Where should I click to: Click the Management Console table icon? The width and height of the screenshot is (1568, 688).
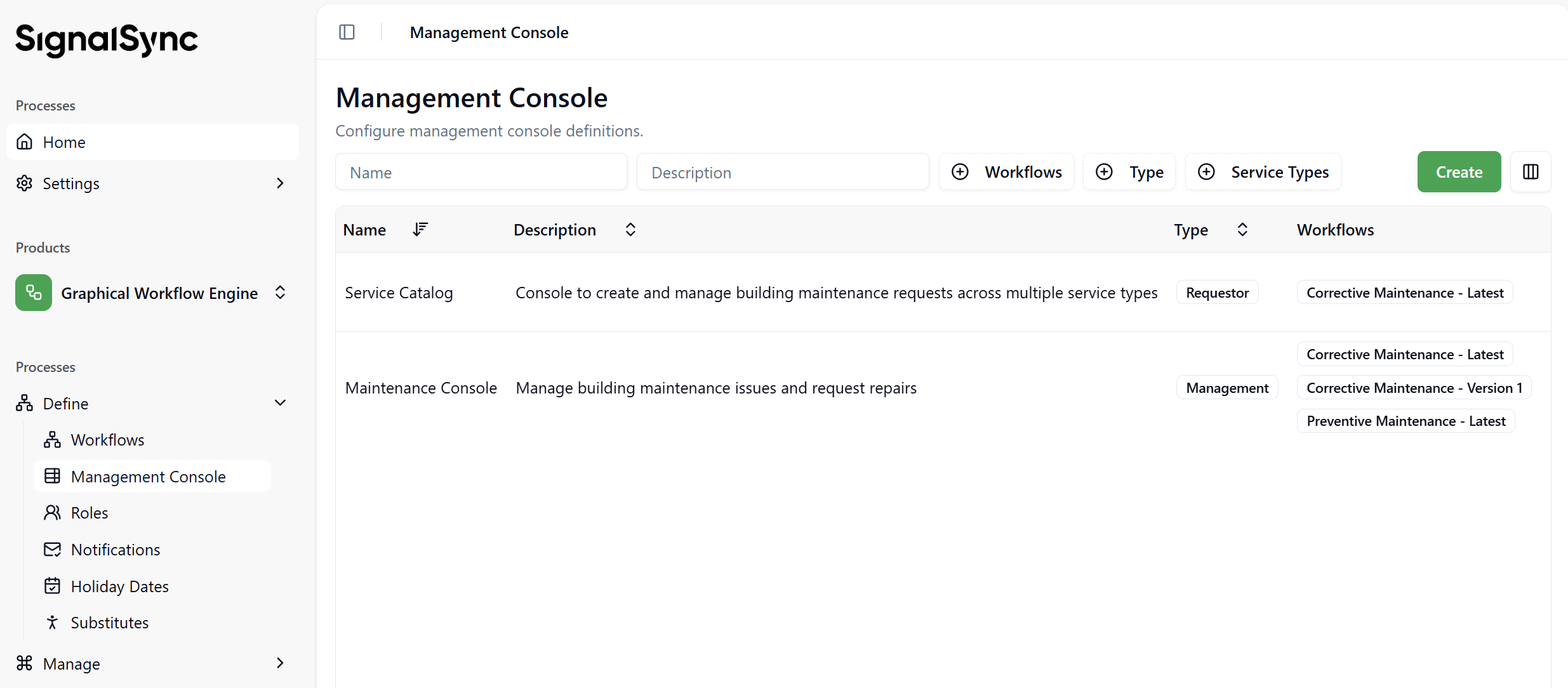(x=53, y=476)
